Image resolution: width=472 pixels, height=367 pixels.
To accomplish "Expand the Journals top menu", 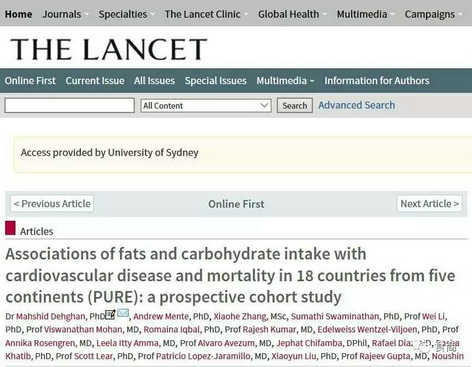I will click(x=62, y=14).
